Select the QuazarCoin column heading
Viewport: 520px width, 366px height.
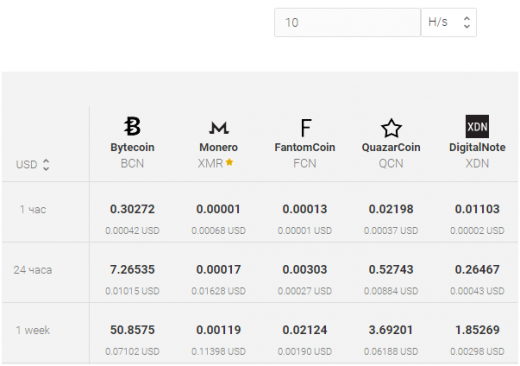pyautogui.click(x=391, y=147)
